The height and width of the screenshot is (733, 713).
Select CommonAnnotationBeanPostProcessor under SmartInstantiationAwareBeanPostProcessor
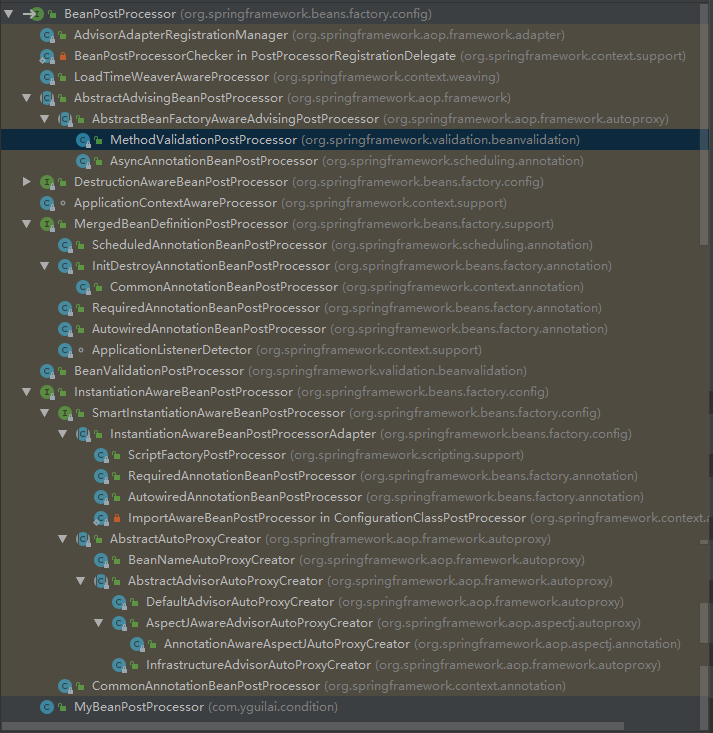[x=206, y=686]
